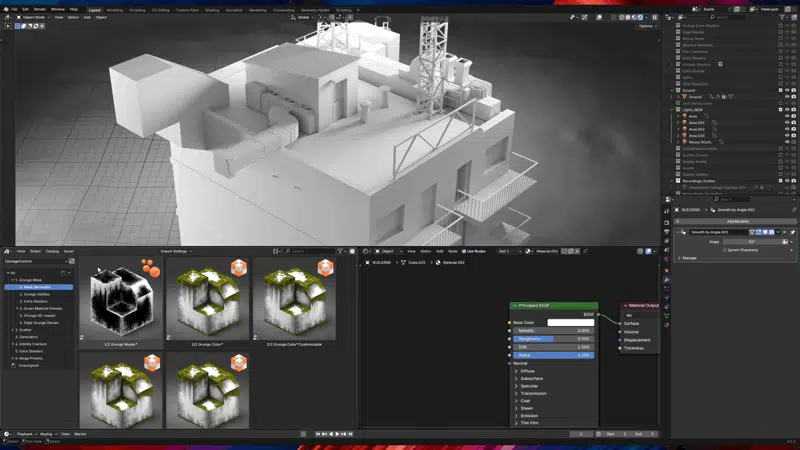Select the 1/2 Grunge Masks asset thumbnail
The image size is (800, 450).
pos(121,298)
